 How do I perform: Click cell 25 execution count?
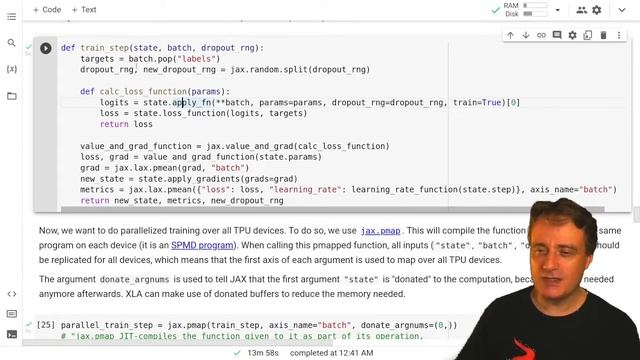(46, 325)
